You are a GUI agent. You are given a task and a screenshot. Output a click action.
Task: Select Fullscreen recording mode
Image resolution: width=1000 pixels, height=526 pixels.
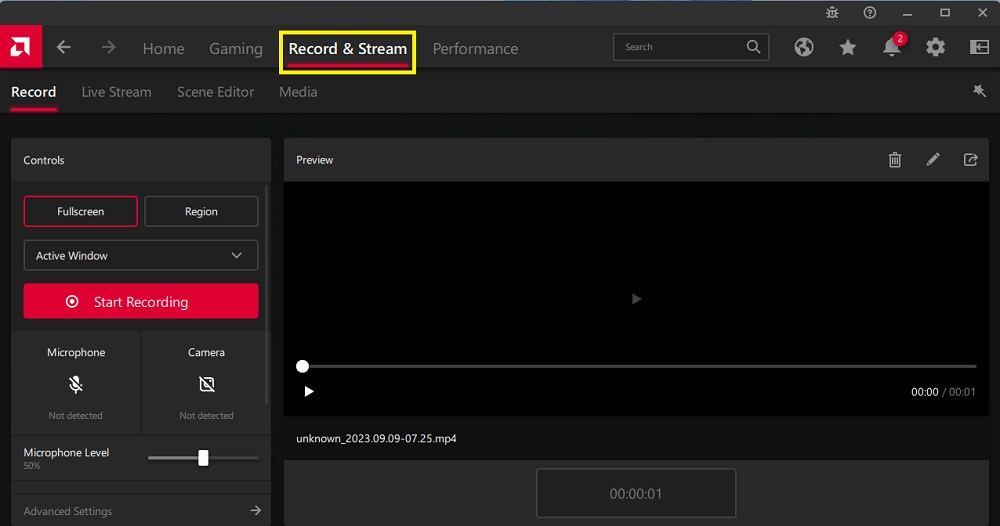pyautogui.click(x=80, y=212)
